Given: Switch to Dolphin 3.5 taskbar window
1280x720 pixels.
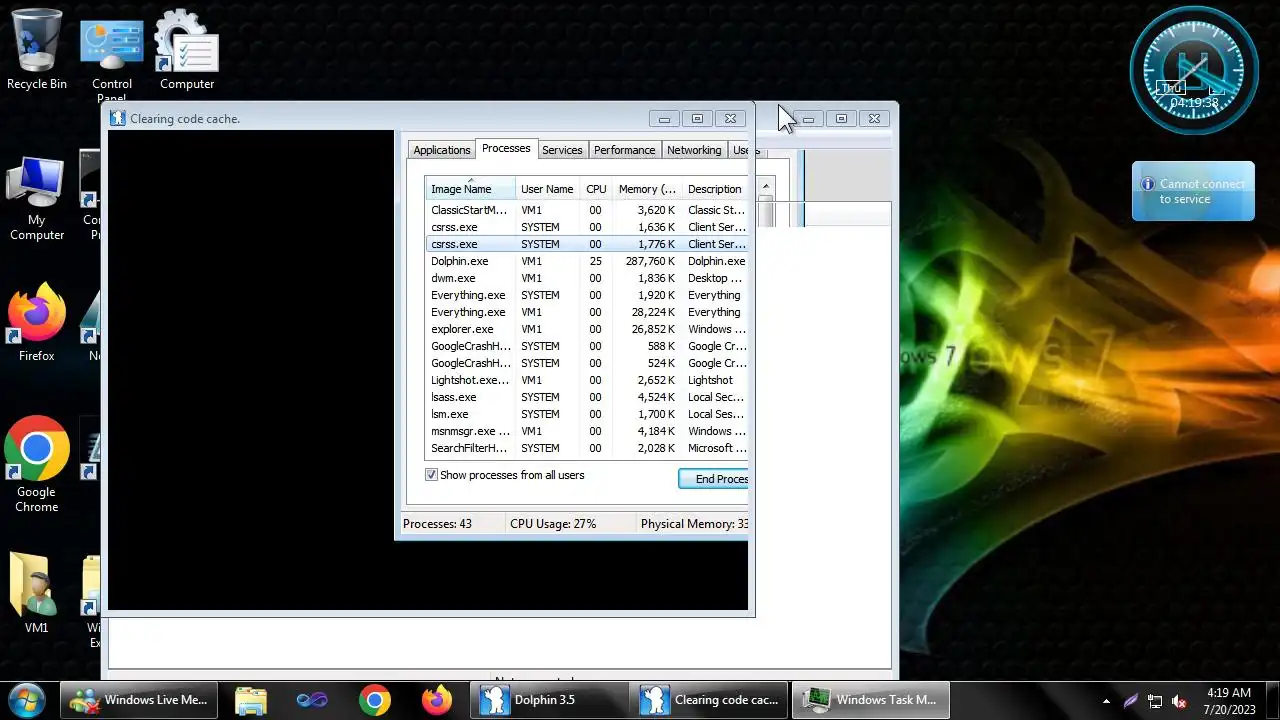Looking at the screenshot, I should pyautogui.click(x=549, y=700).
